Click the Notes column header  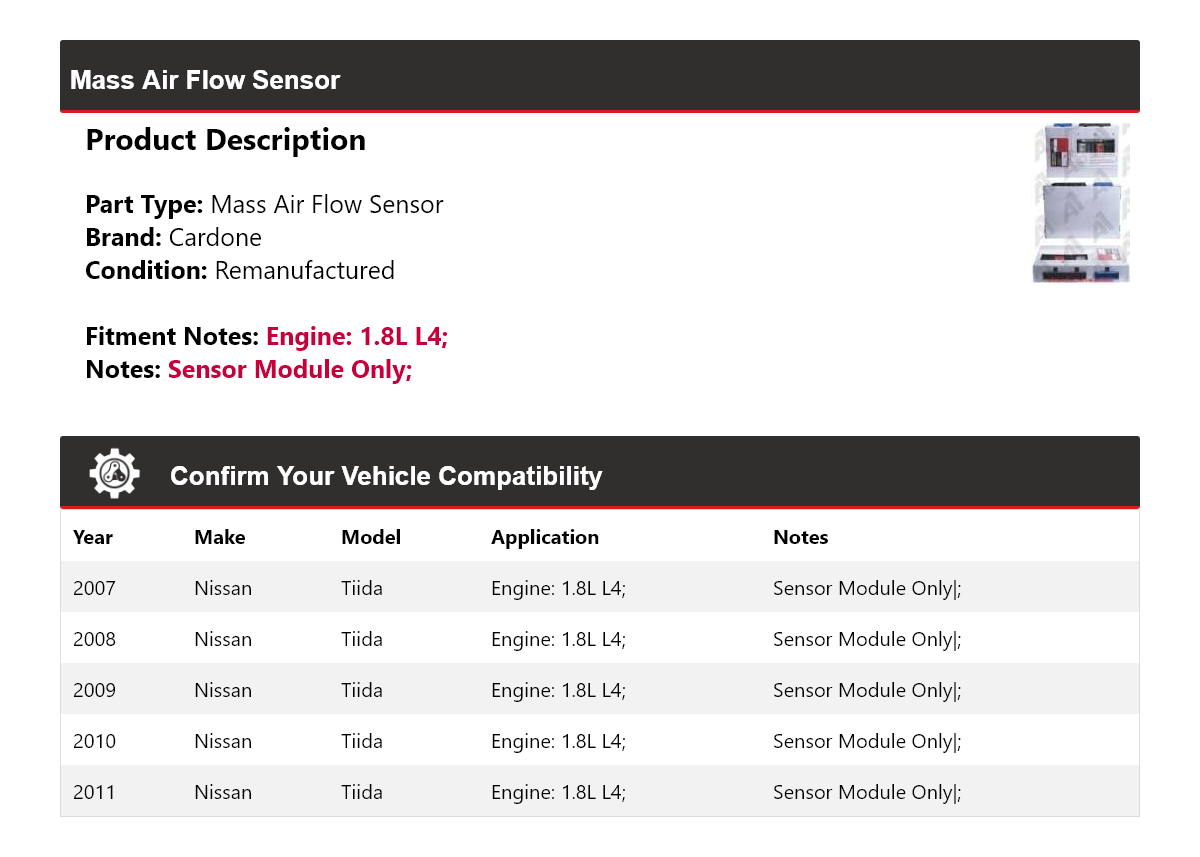[801, 537]
